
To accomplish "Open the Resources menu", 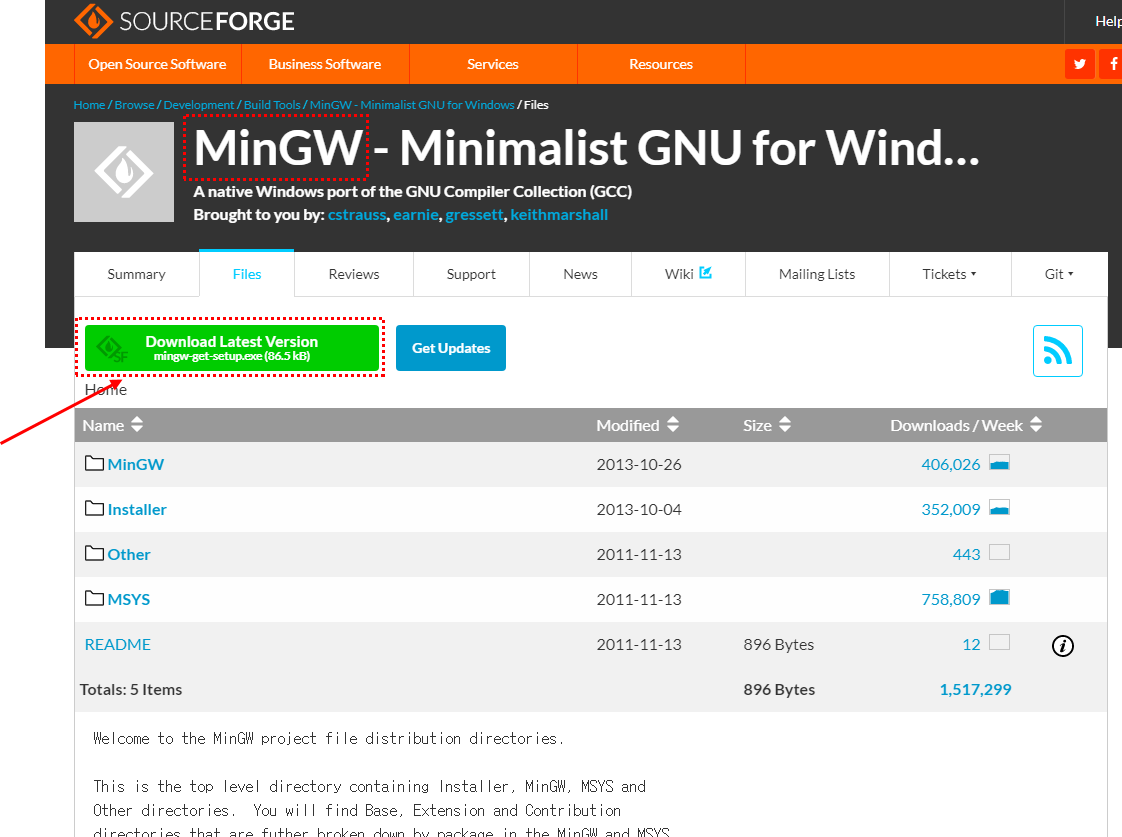I will pos(661,64).
